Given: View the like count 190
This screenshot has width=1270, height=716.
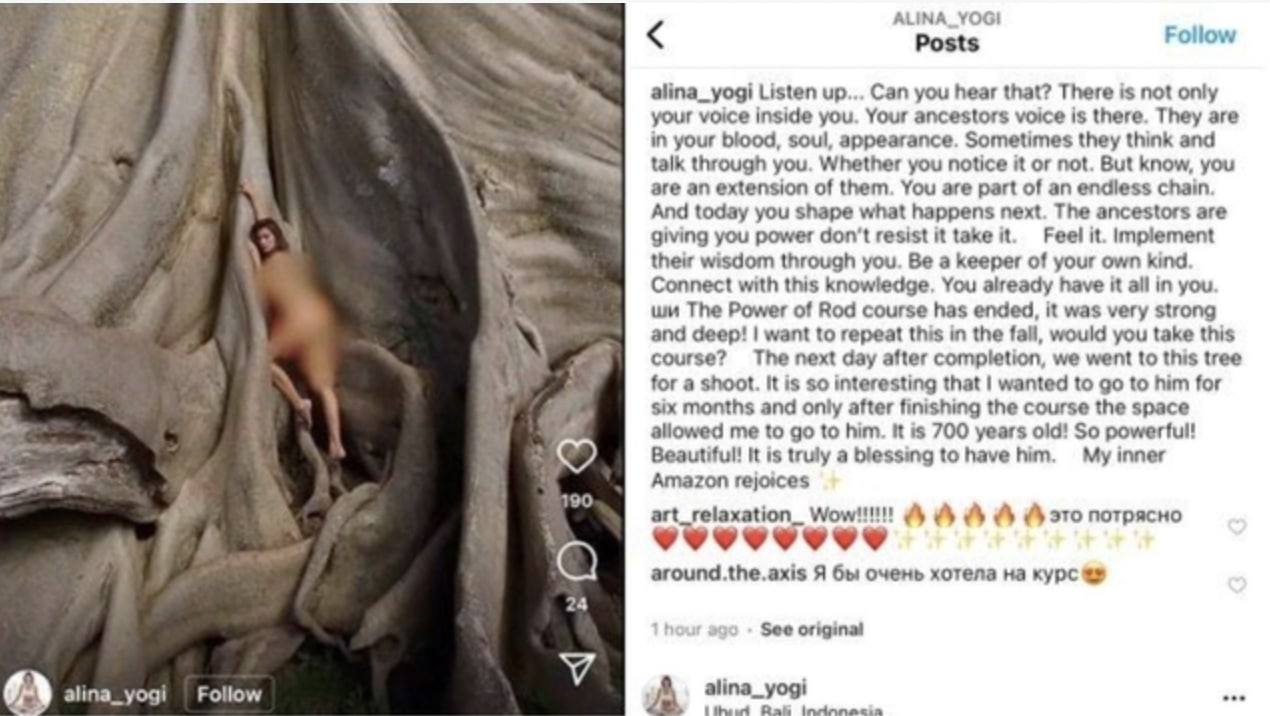Looking at the screenshot, I should pos(576,500).
